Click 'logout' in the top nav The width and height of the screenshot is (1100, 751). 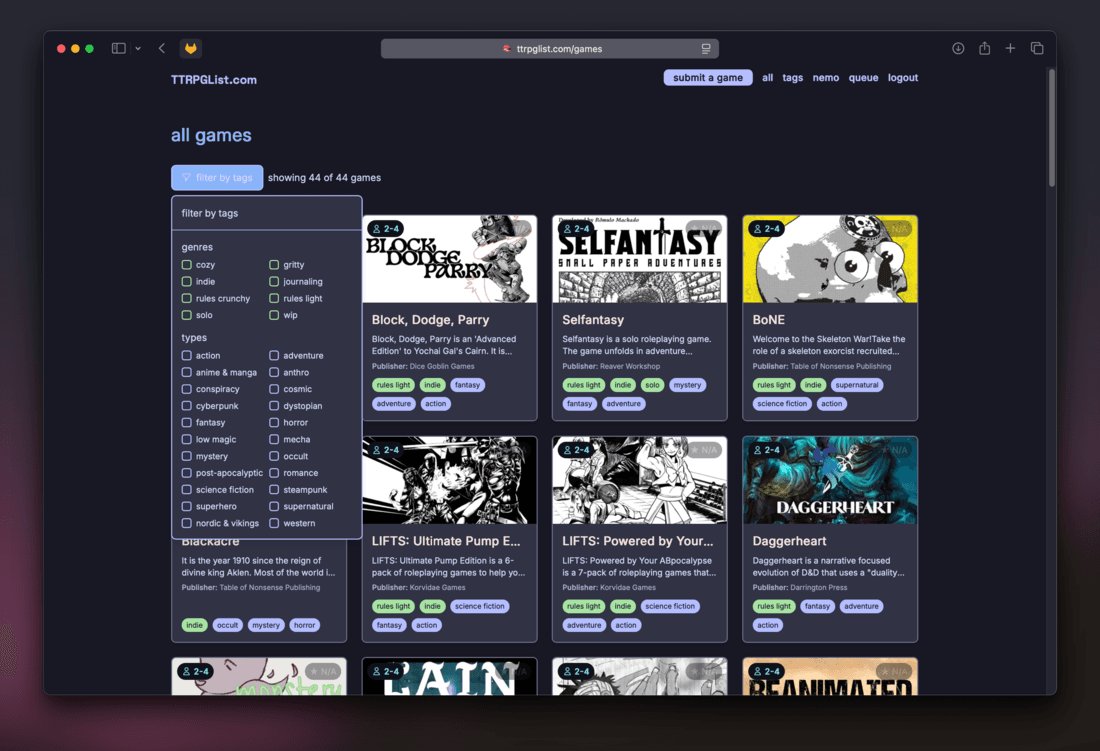[903, 78]
